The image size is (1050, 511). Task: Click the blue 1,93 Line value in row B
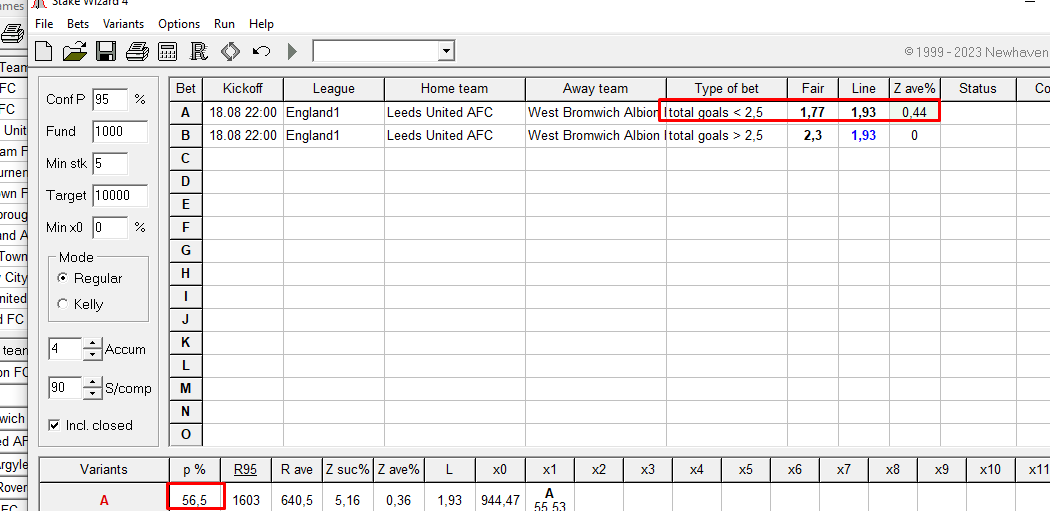tap(864, 135)
